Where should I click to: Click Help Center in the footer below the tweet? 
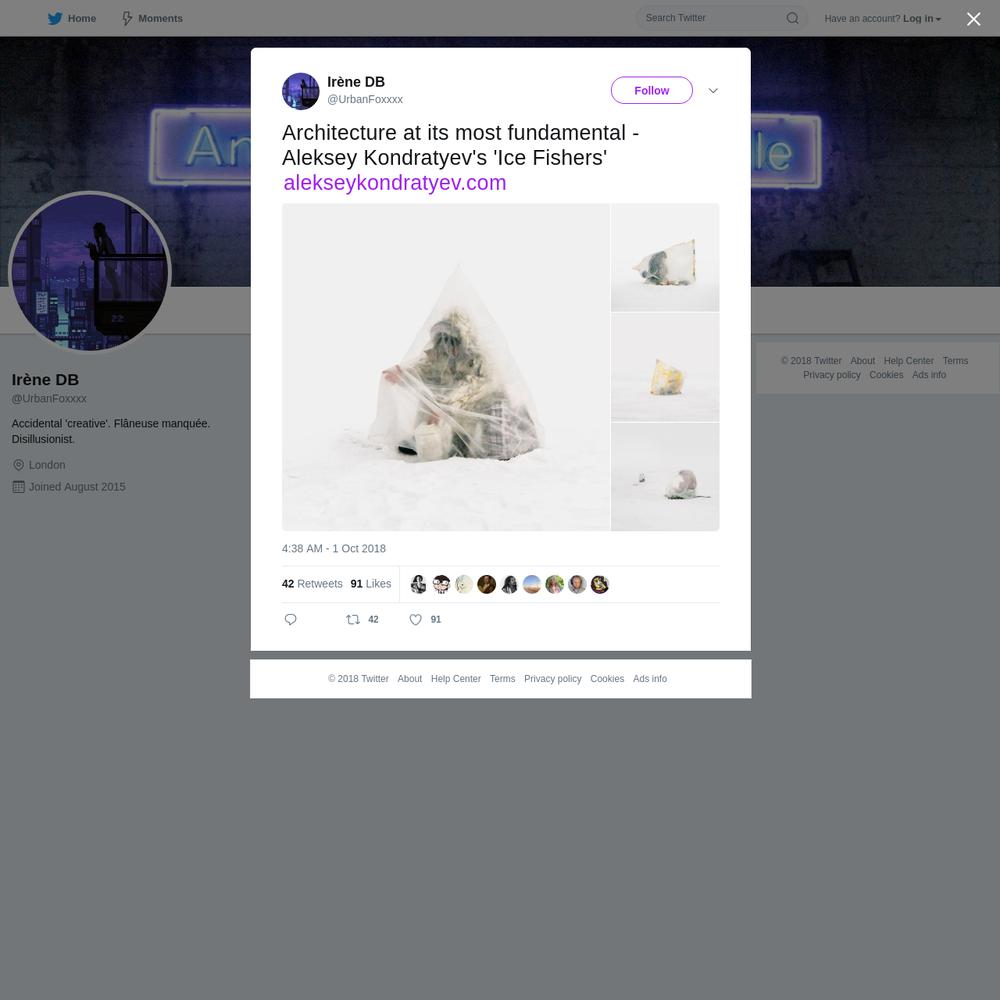455,679
